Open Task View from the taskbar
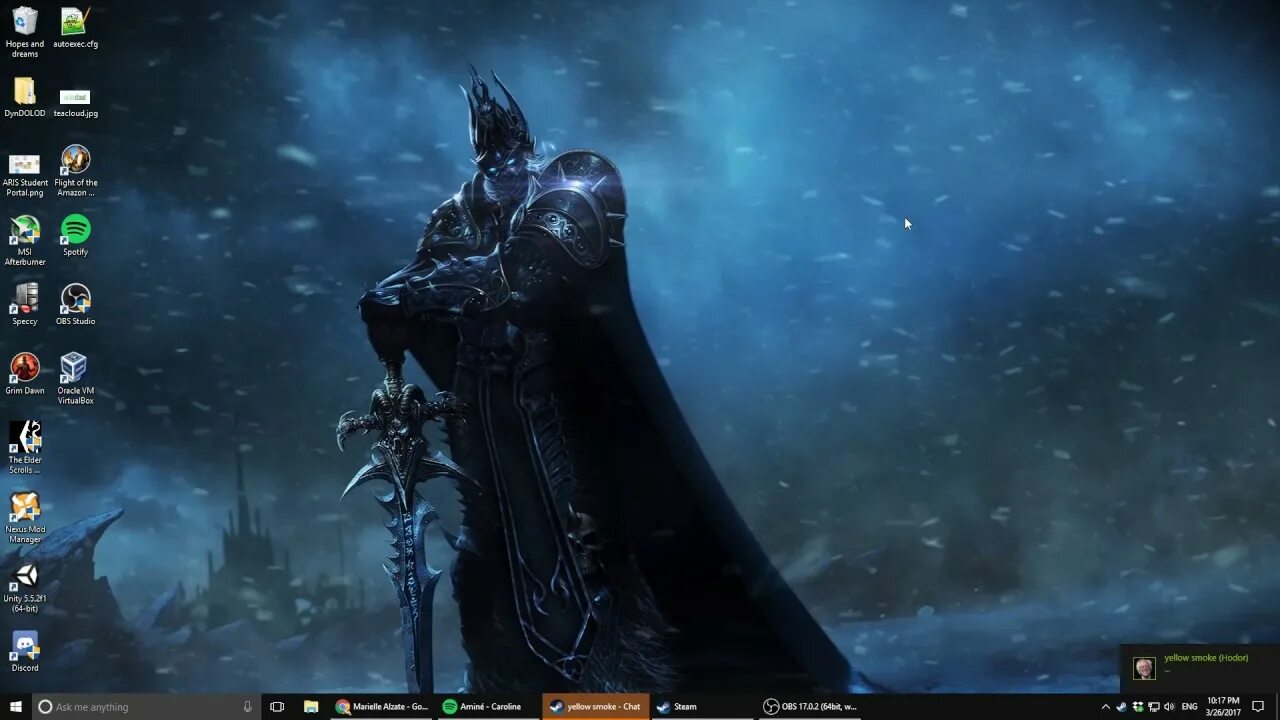The height and width of the screenshot is (720, 1280). (x=277, y=707)
